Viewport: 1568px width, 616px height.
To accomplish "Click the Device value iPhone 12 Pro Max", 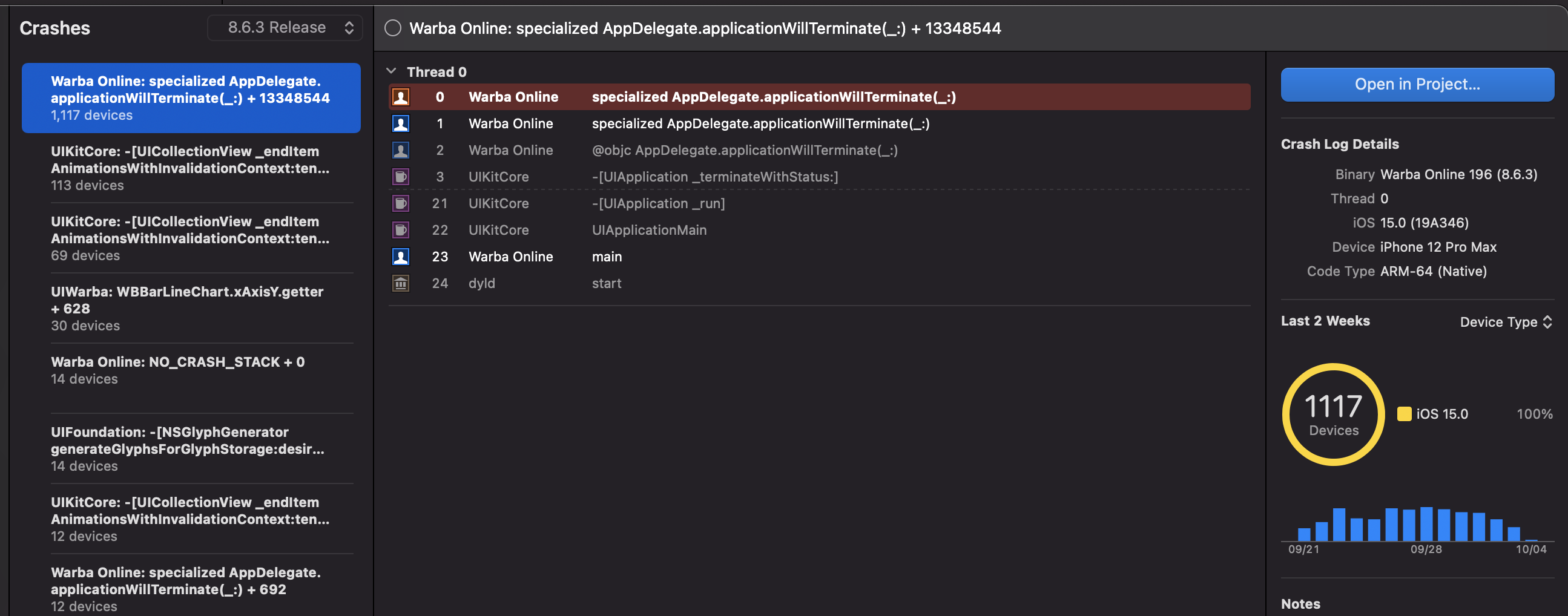I will pos(1438,247).
